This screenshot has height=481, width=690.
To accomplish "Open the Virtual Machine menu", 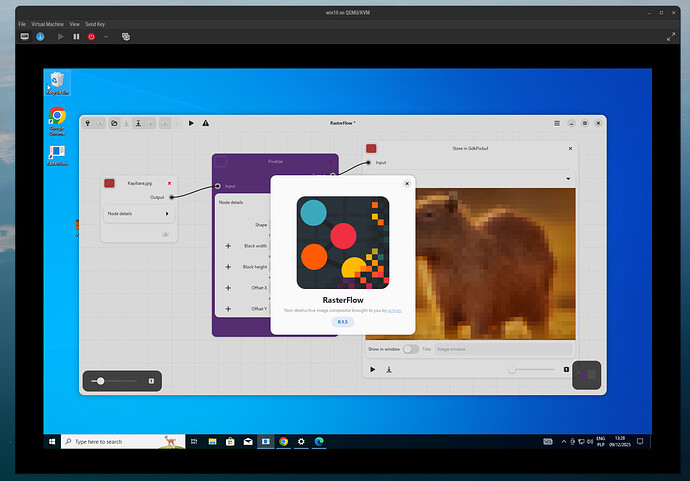I will (47, 23).
